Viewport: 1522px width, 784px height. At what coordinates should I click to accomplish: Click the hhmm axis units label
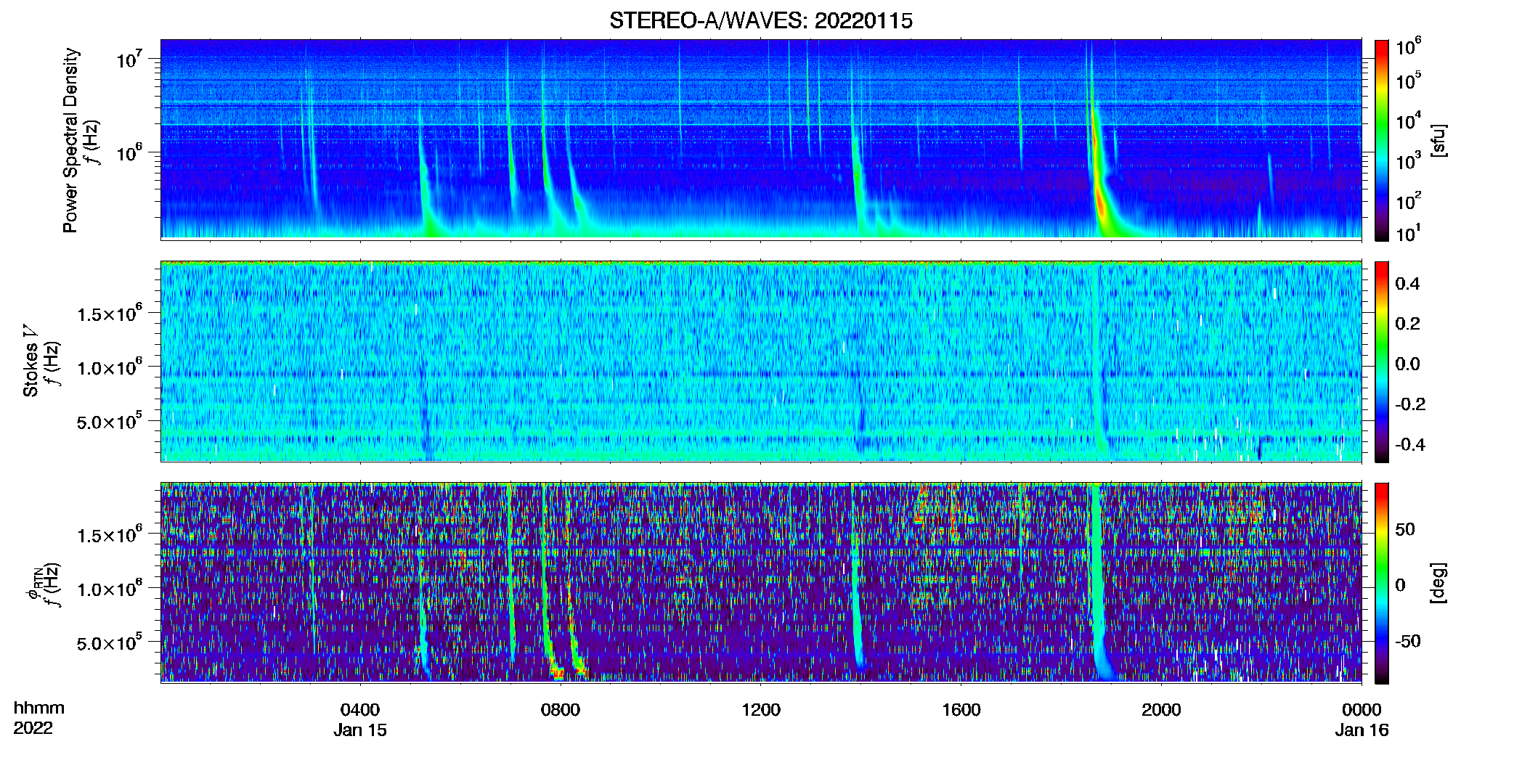[39, 708]
